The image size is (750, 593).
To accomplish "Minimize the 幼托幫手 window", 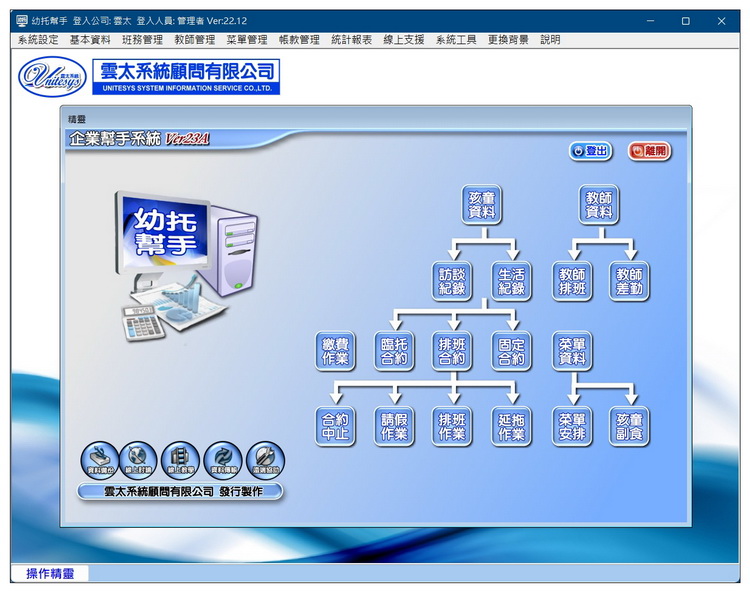I will pos(651,21).
